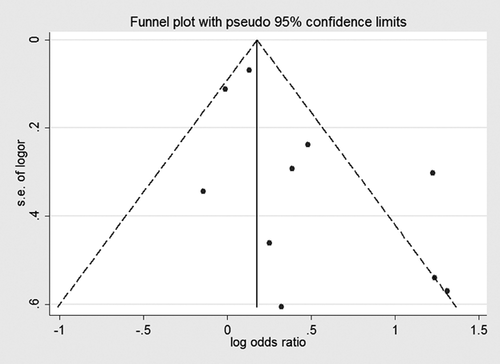This screenshot has width=500, height=364.
Task: Click the x-axis tick label -.5
Action: coord(143,330)
